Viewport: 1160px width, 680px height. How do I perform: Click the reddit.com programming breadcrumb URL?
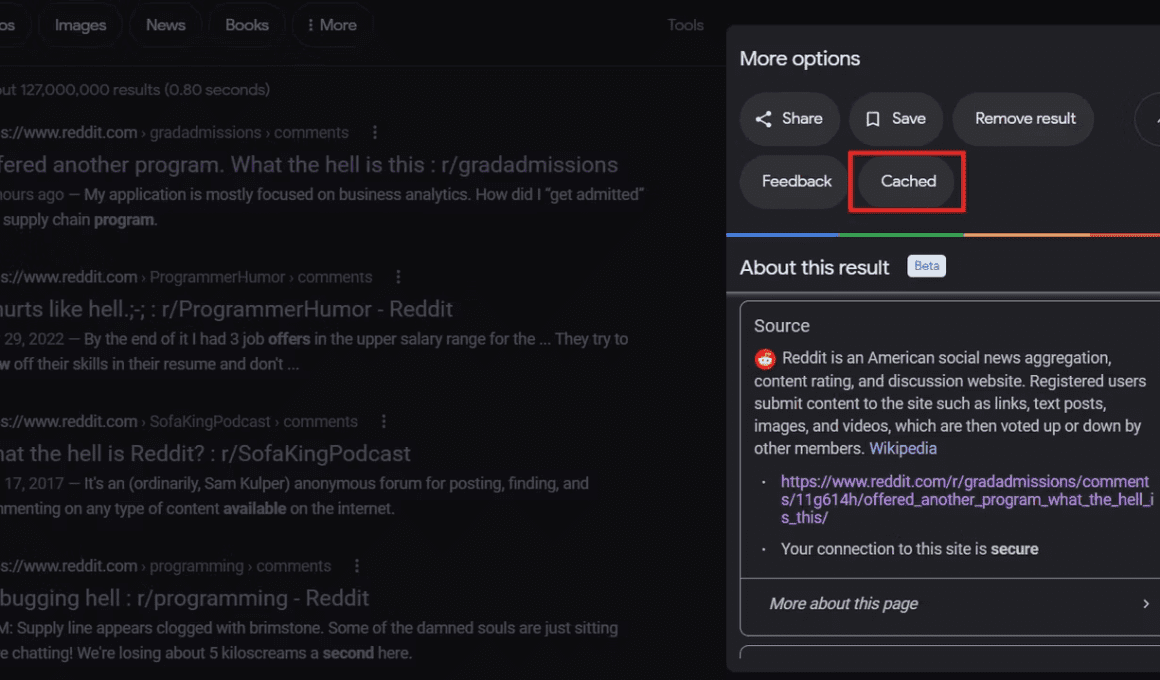pyautogui.click(x=166, y=565)
